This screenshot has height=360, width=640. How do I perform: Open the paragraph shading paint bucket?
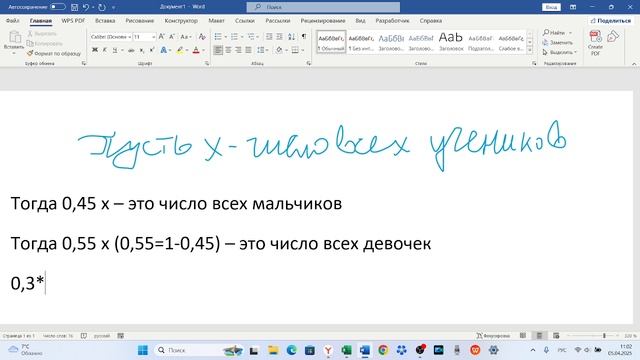tap(279, 50)
